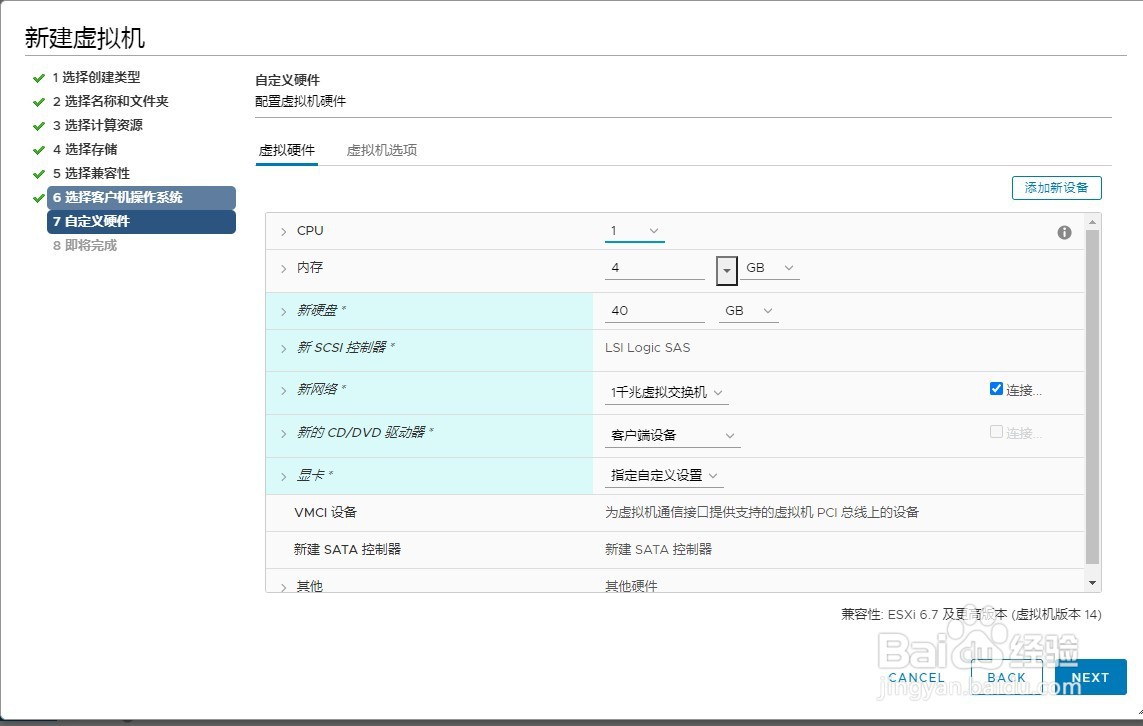Switch to the 虚拟硬件 tab
This screenshot has height=726, width=1143.
[287, 150]
